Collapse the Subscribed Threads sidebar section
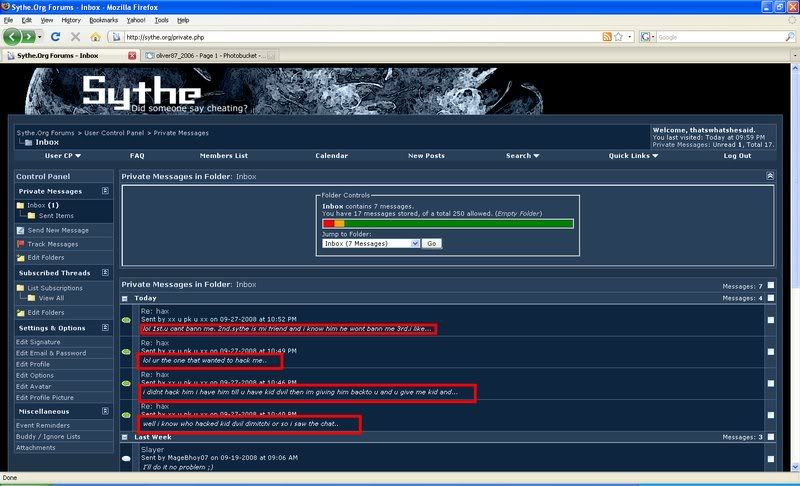The image size is (800, 486). (x=105, y=272)
